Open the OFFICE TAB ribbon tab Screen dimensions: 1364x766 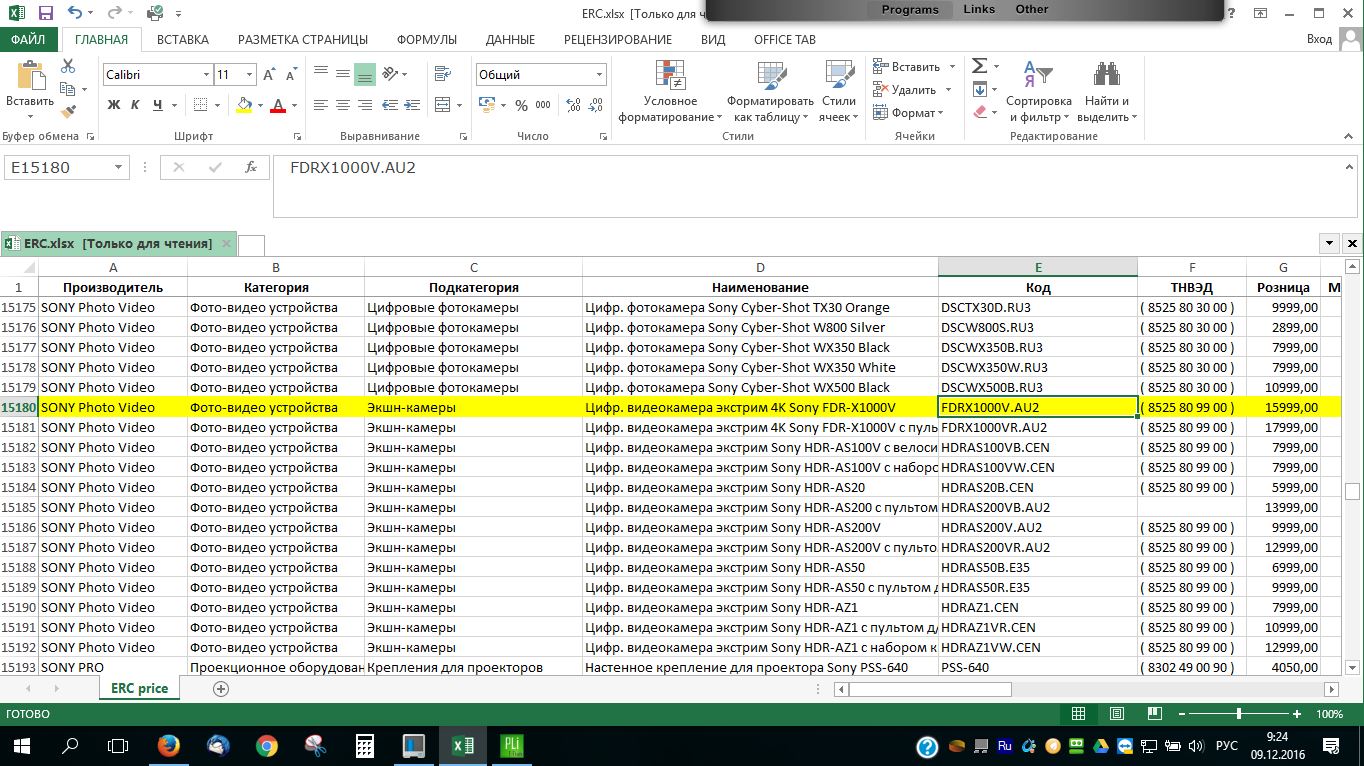785,40
